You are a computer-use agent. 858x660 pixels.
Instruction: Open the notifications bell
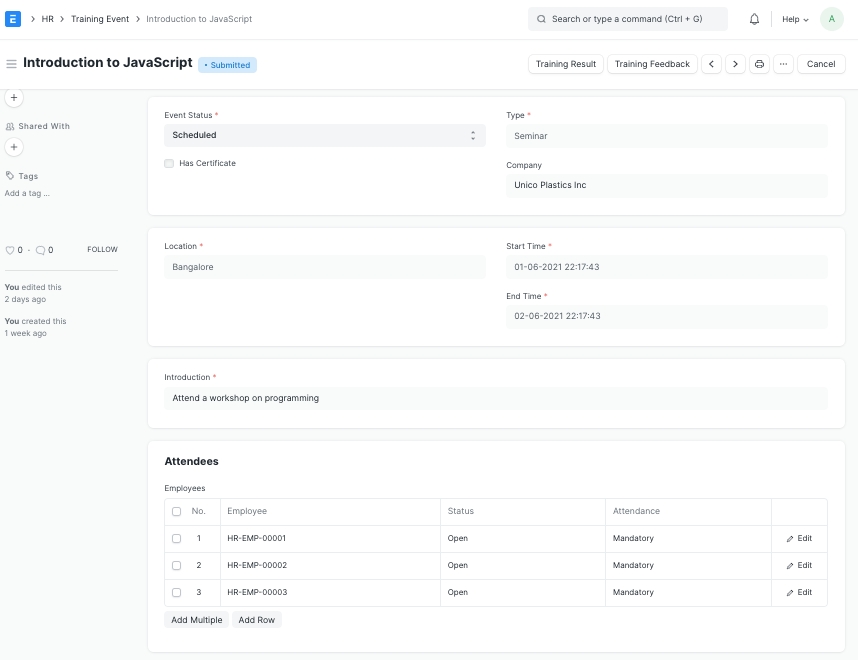coord(754,19)
